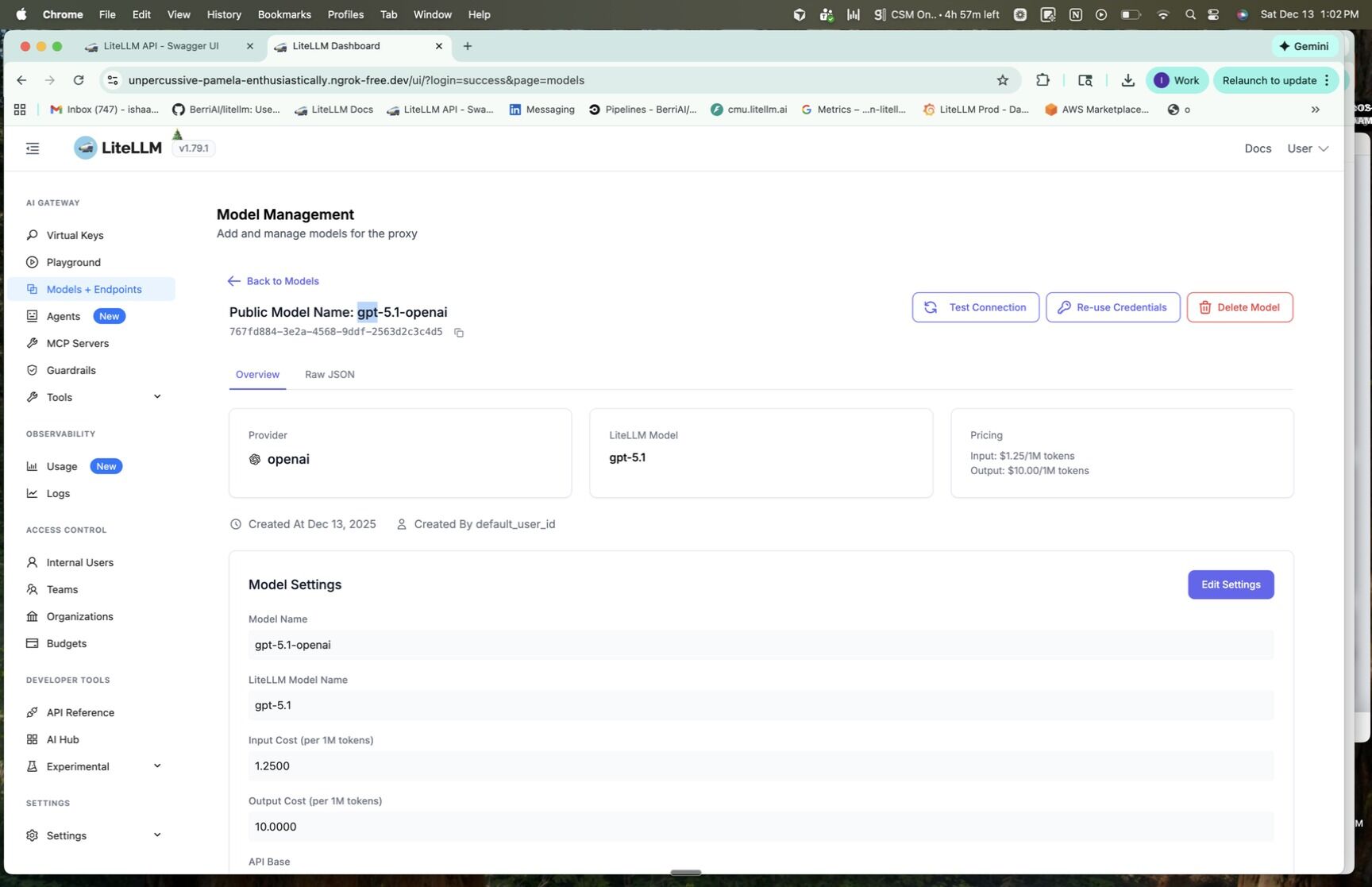Open the Models + Endpoints page
1372x887 pixels.
coord(91,289)
